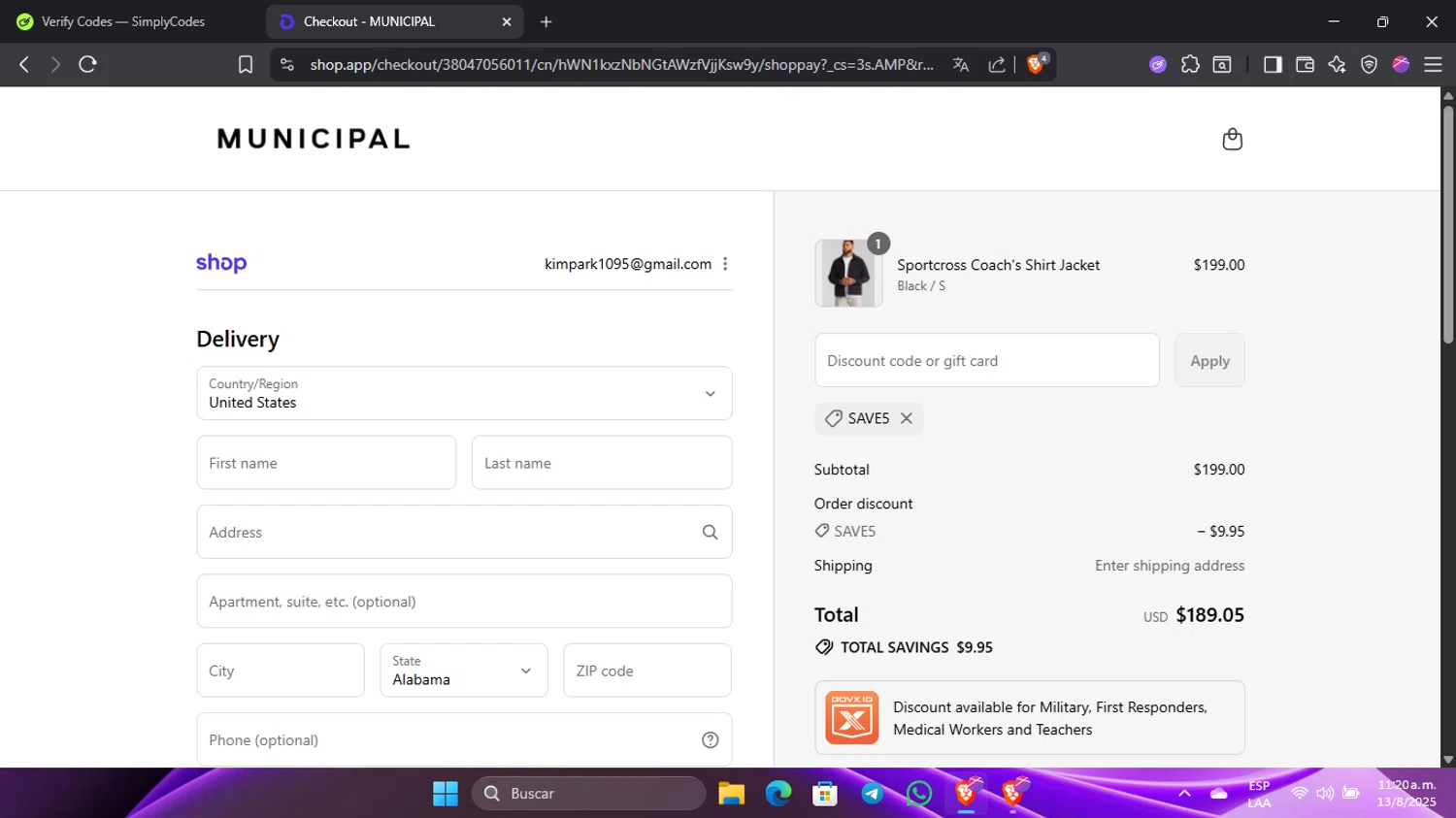Close the Checkout - MUNICIPAL tab

coord(507,21)
